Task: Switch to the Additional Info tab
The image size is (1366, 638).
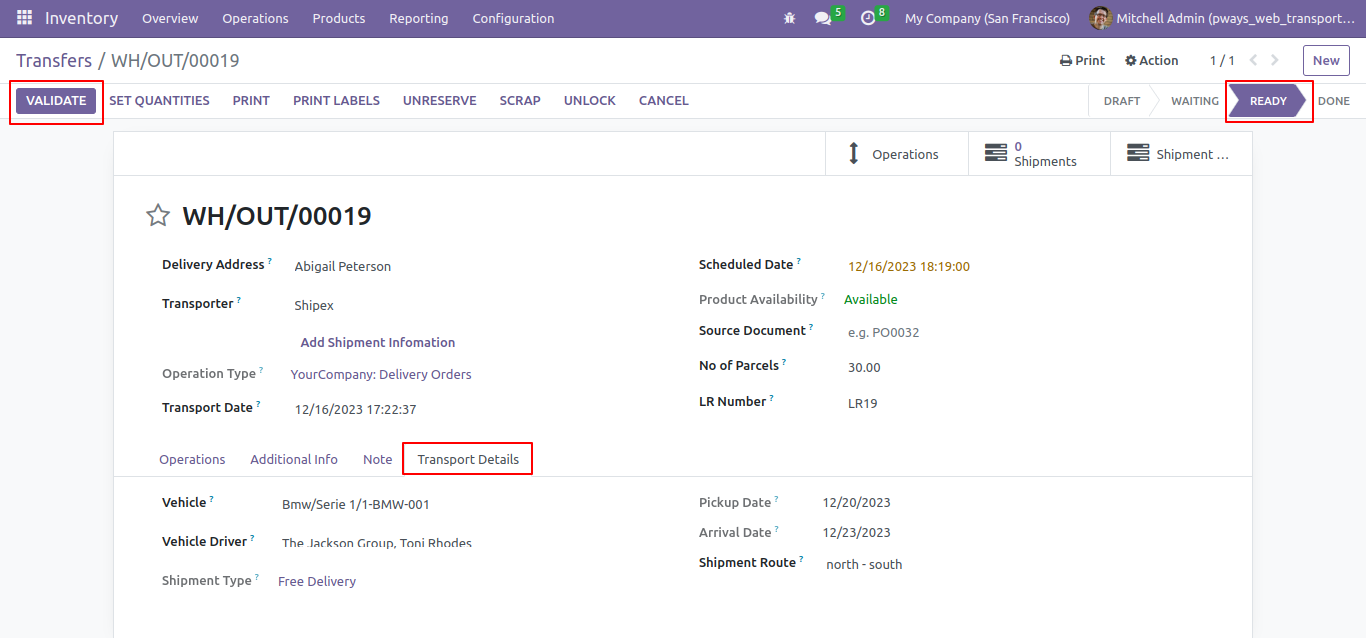Action: click(x=294, y=459)
